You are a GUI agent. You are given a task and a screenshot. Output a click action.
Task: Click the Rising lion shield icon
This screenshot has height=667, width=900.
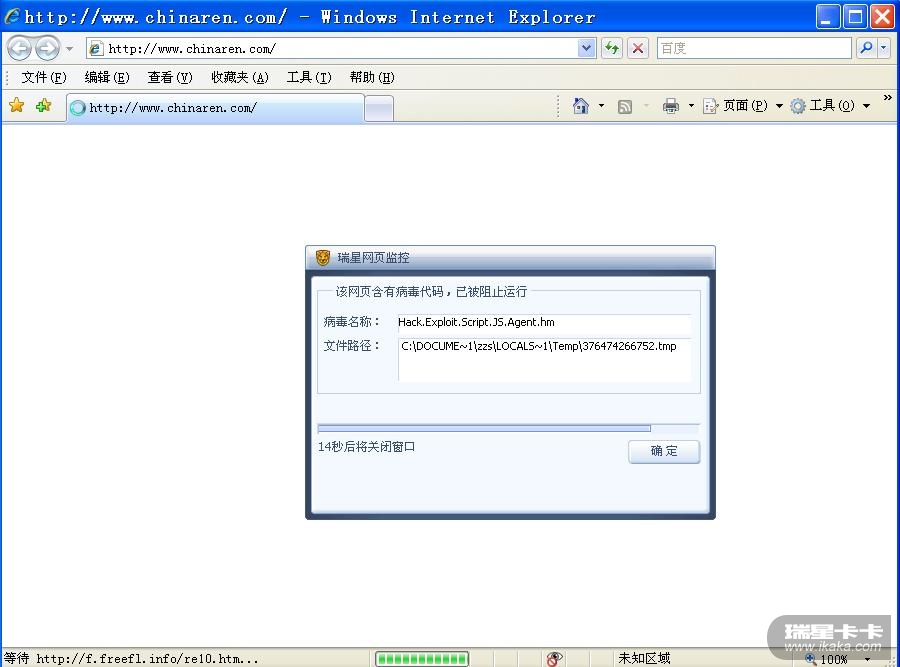(323, 258)
